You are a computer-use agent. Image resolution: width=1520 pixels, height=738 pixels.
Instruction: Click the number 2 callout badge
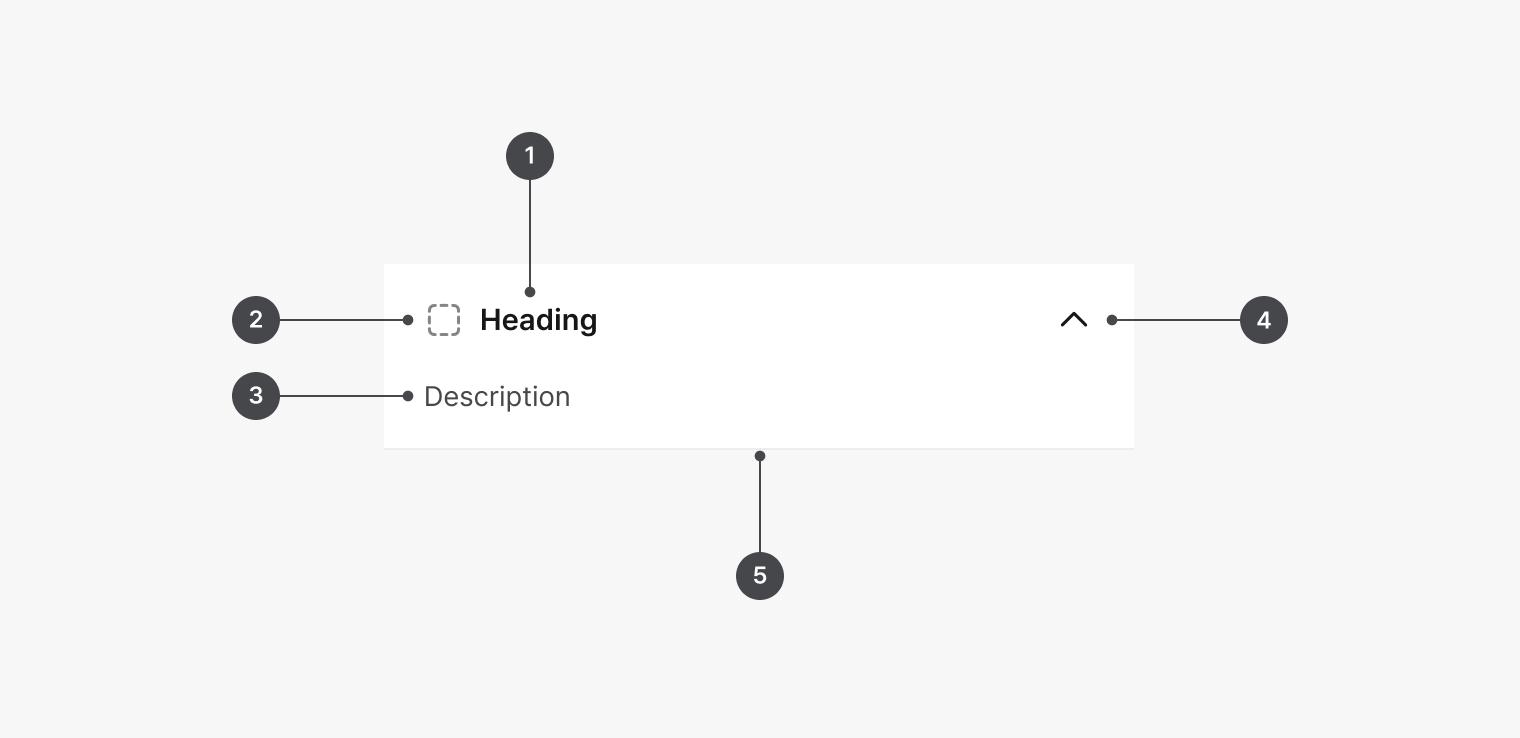[x=256, y=320]
